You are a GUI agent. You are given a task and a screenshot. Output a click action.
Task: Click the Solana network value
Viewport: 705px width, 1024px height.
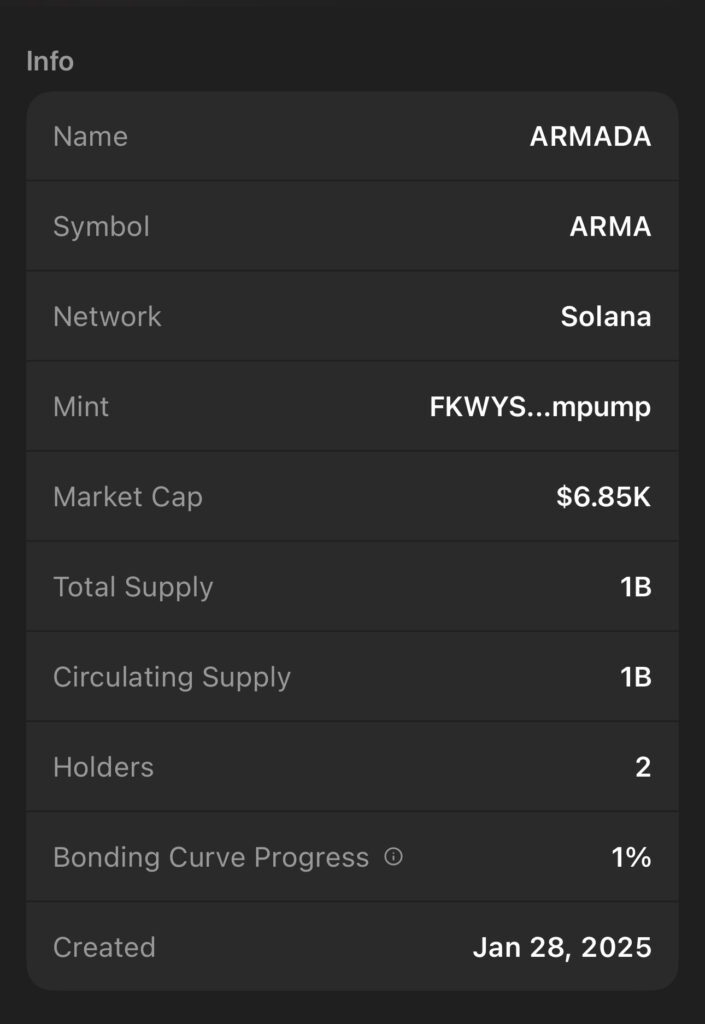pos(605,317)
